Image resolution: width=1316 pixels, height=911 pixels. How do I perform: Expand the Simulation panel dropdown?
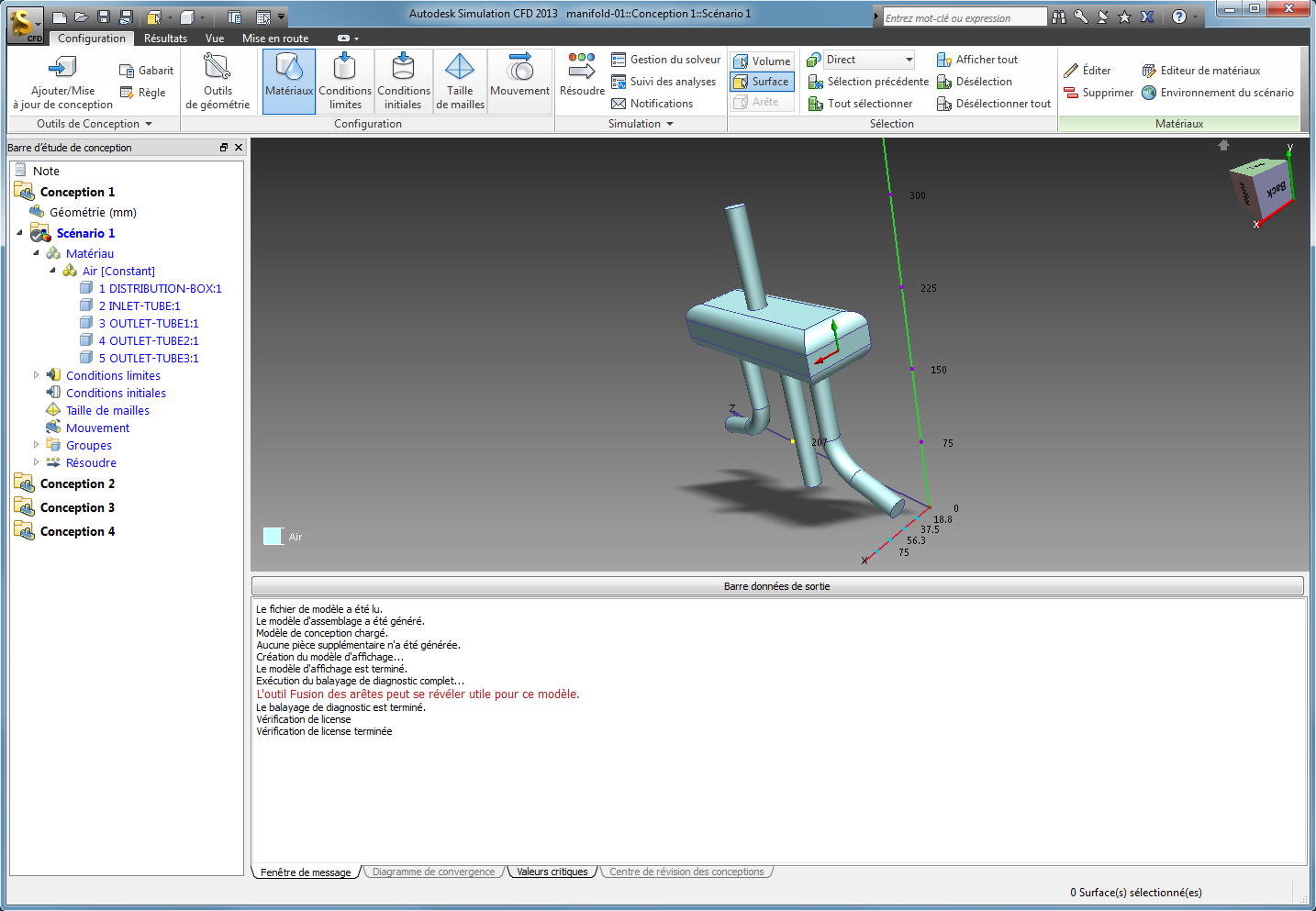tap(641, 124)
